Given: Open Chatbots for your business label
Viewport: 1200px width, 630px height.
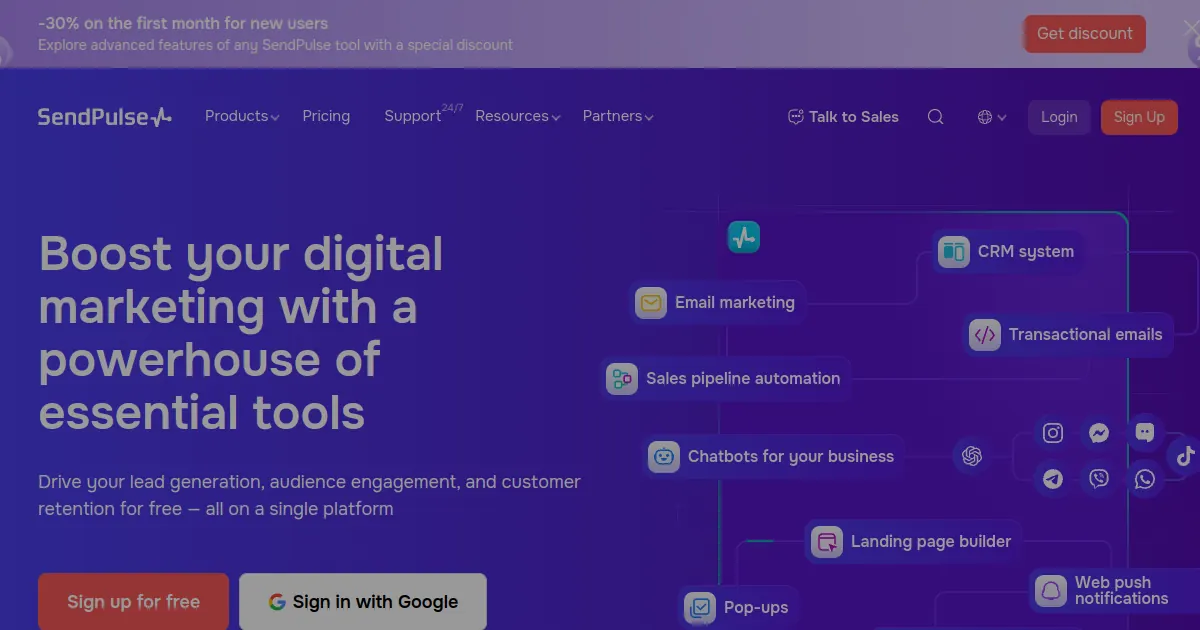Looking at the screenshot, I should 791,457.
